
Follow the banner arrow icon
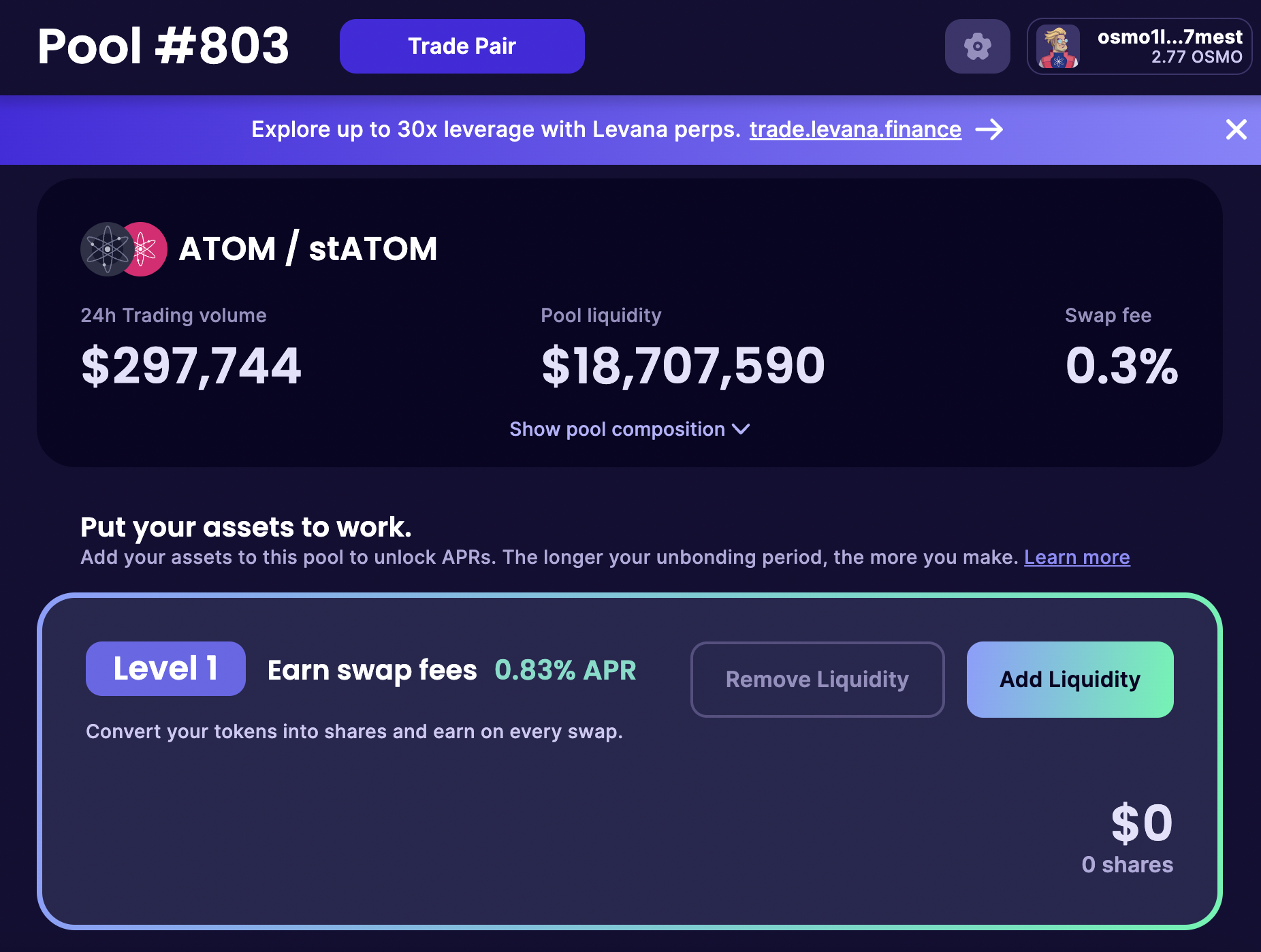[989, 129]
